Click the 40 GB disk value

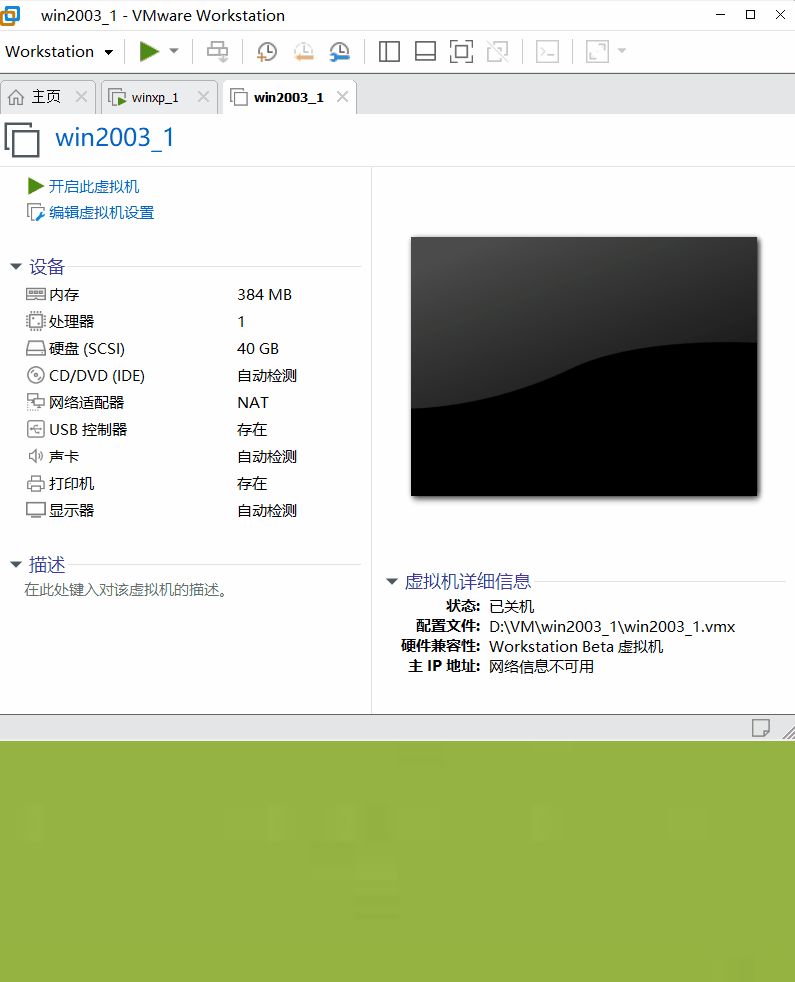click(x=257, y=348)
